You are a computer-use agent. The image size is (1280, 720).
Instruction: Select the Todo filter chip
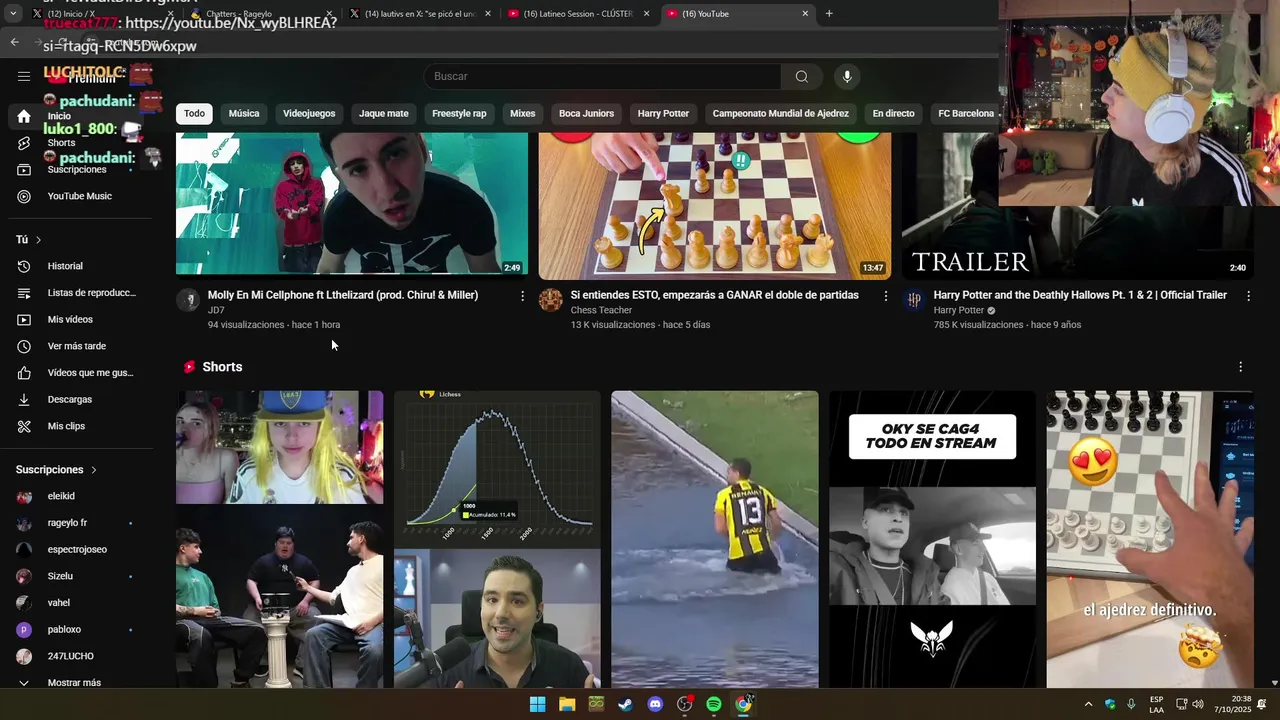click(194, 114)
